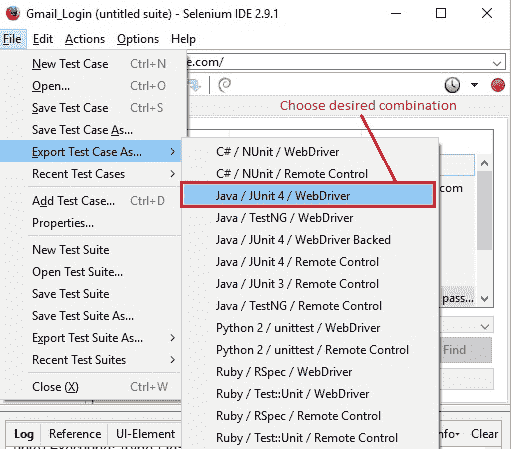Export as Ruby / Test::Unit / WebDriver

310,394
